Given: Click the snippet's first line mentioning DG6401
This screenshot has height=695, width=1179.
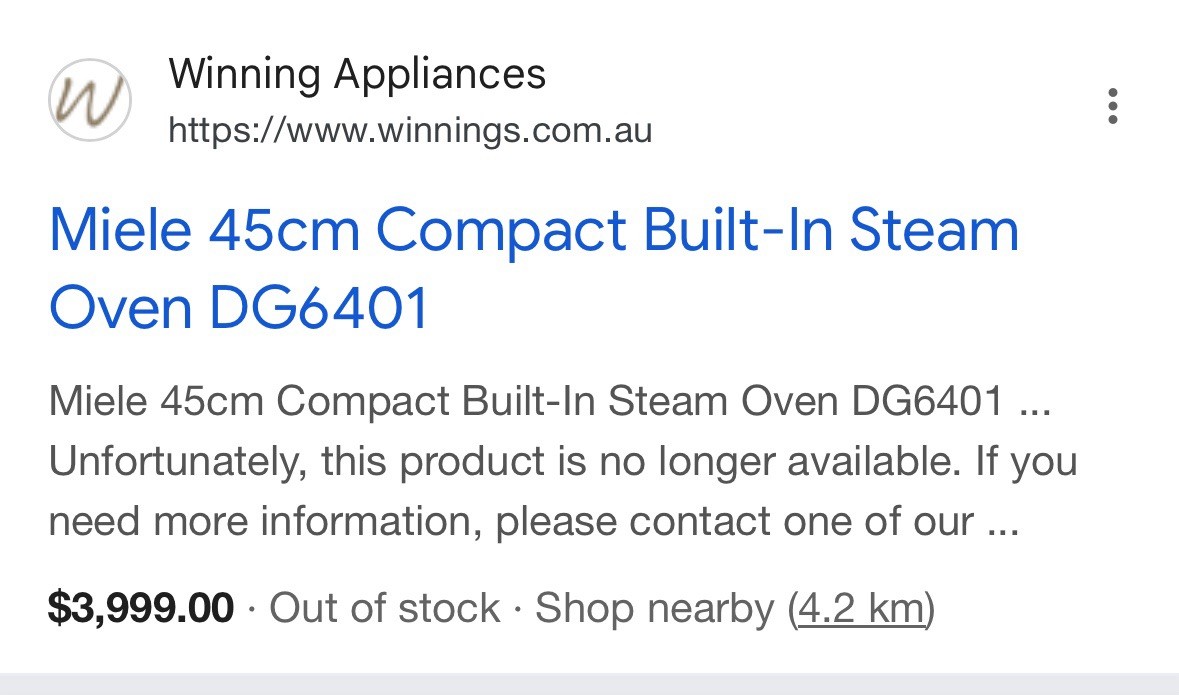Looking at the screenshot, I should coord(550,400).
